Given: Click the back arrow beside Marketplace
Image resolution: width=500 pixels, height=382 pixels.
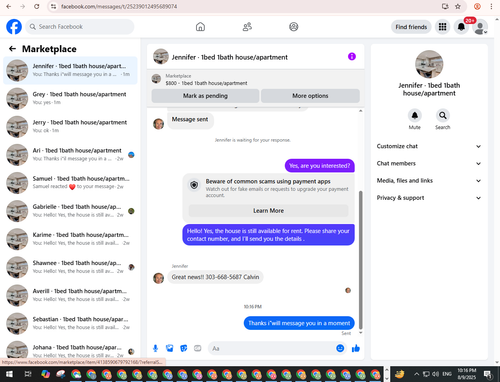Looking at the screenshot, I should pyautogui.click(x=12, y=49).
